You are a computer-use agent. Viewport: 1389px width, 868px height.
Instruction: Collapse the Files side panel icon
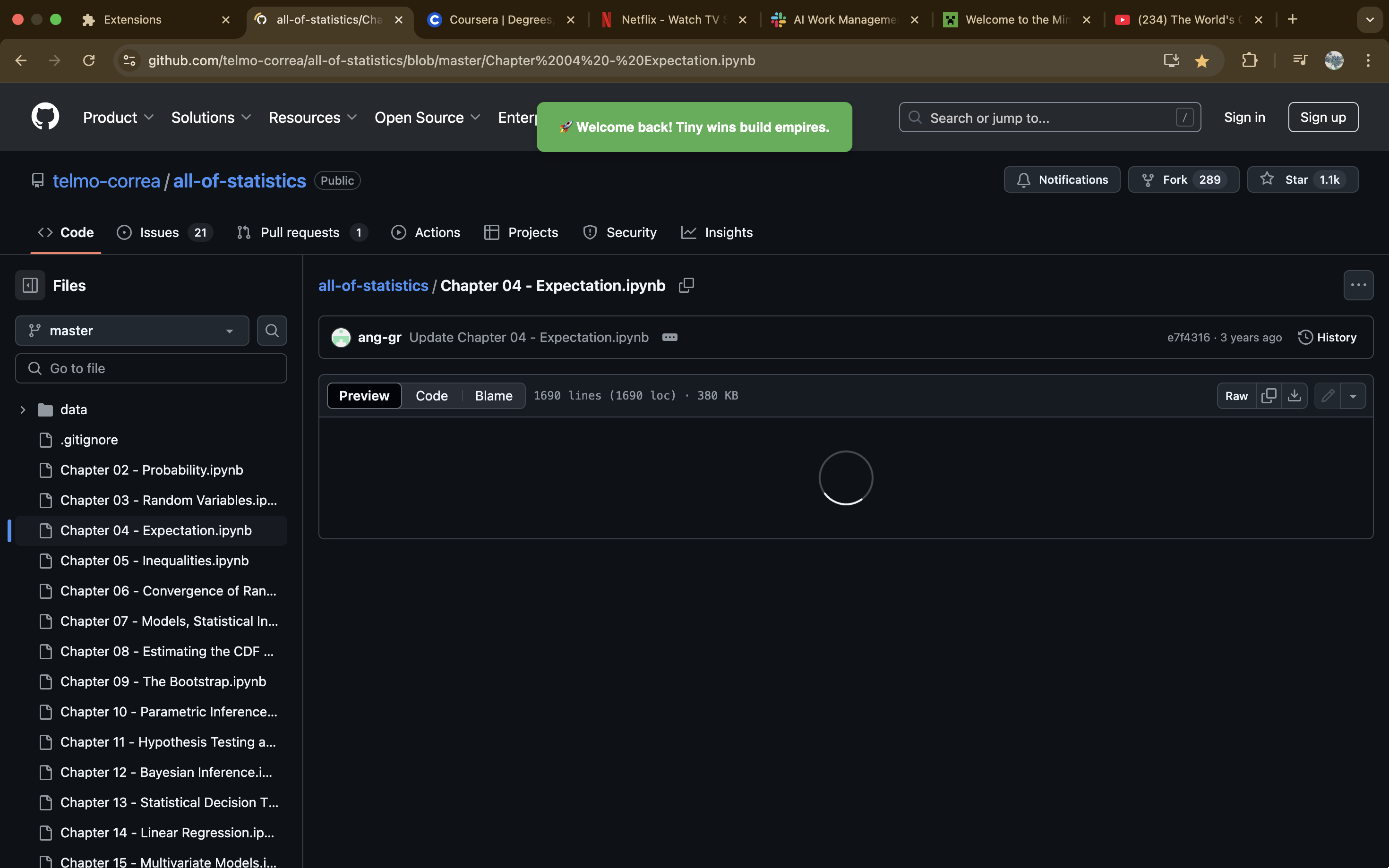(30, 285)
